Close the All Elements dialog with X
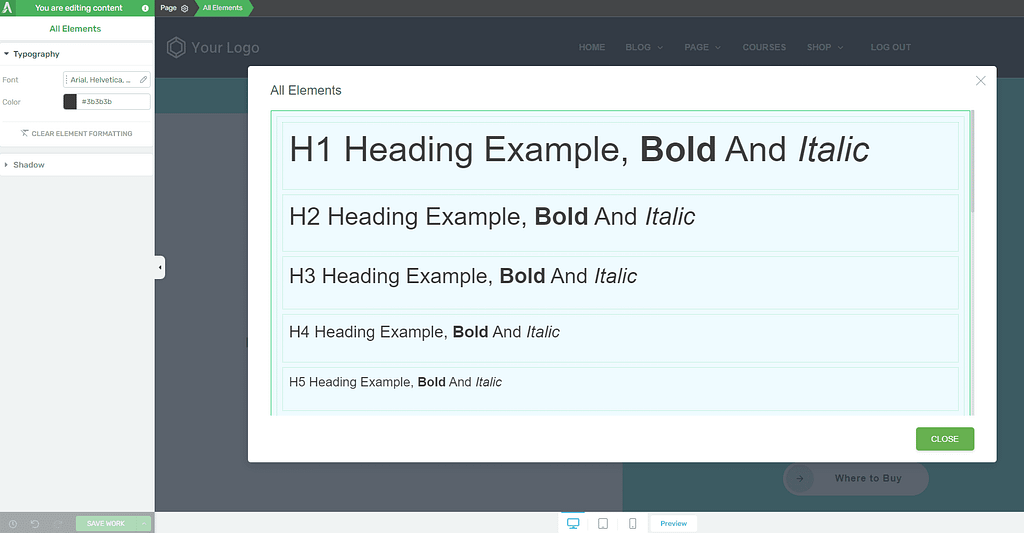Viewport: 1024px width, 533px height. point(980,81)
